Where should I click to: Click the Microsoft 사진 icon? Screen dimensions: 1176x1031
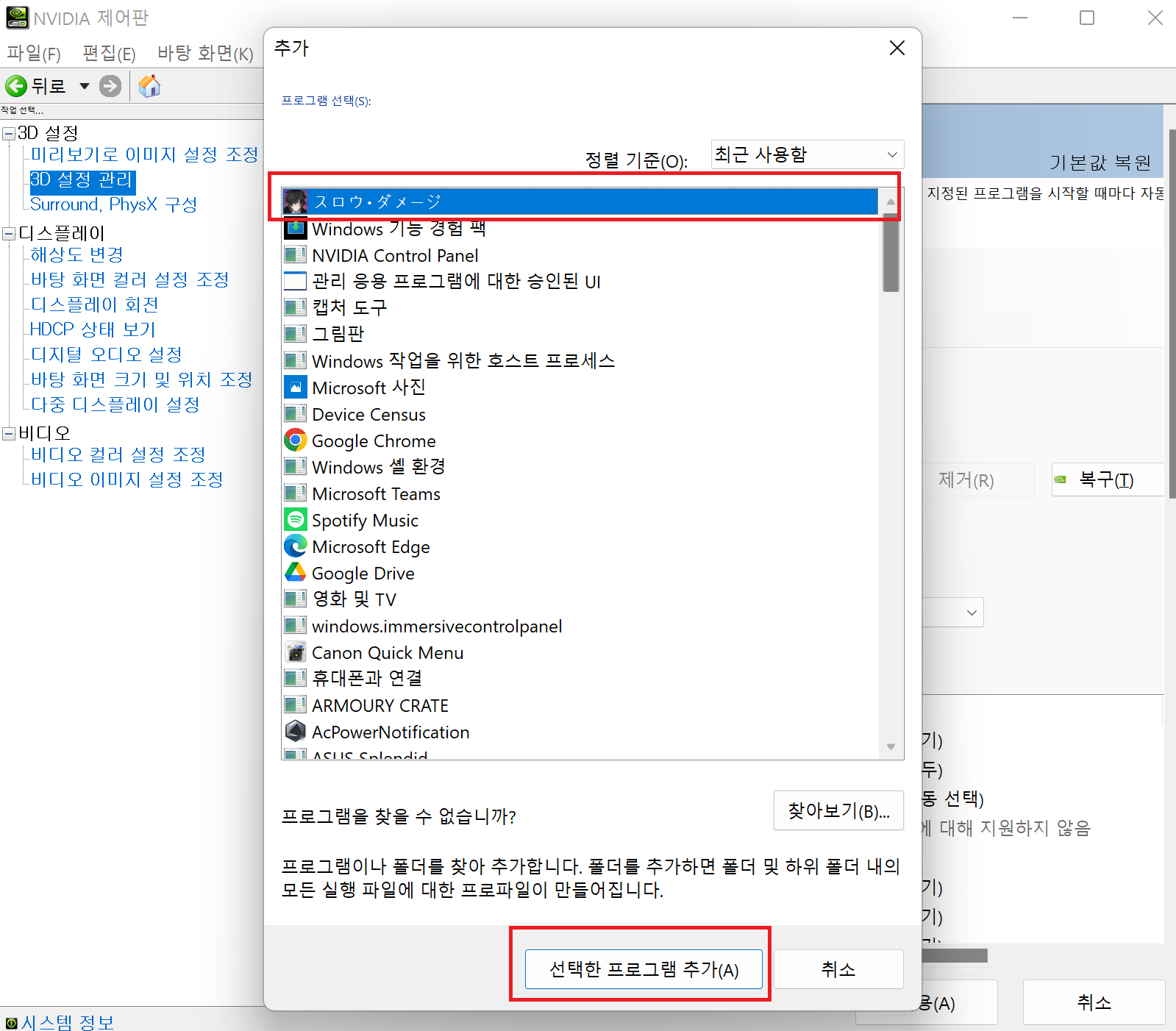point(296,388)
